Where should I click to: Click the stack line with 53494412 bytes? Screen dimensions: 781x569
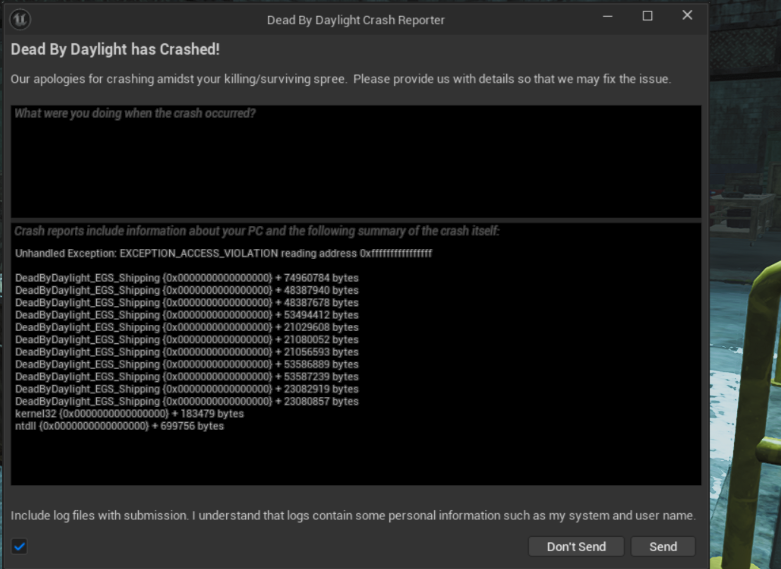(187, 315)
